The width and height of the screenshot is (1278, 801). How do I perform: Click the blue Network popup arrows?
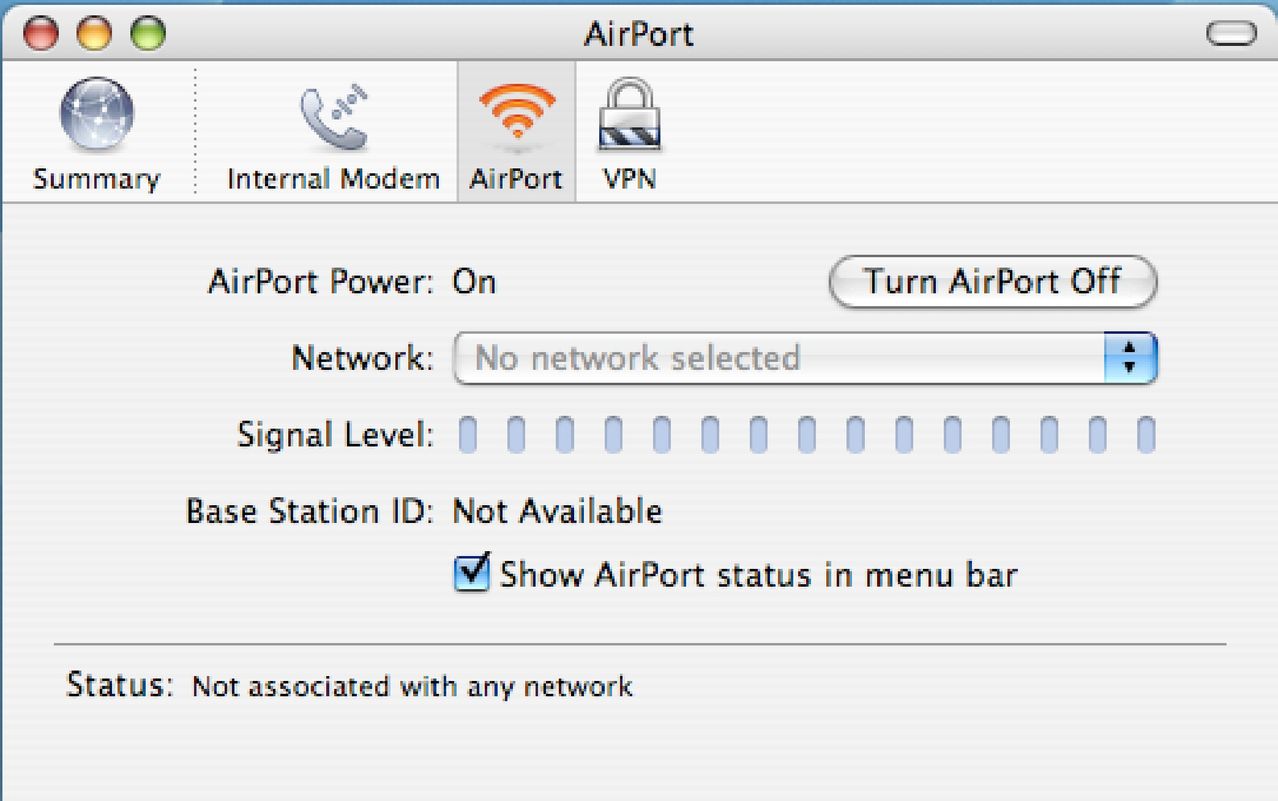[x=1130, y=358]
